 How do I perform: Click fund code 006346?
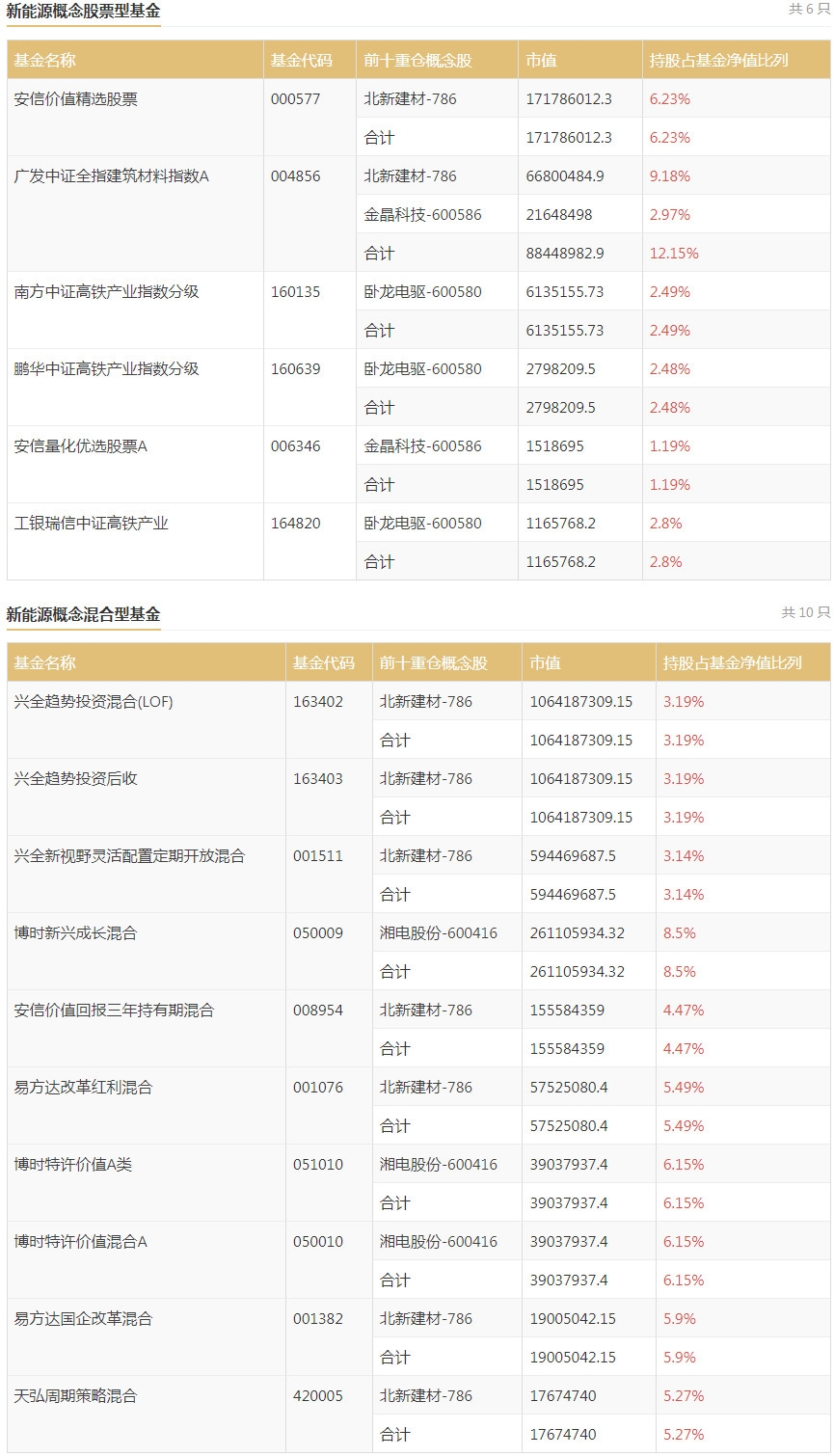(295, 445)
